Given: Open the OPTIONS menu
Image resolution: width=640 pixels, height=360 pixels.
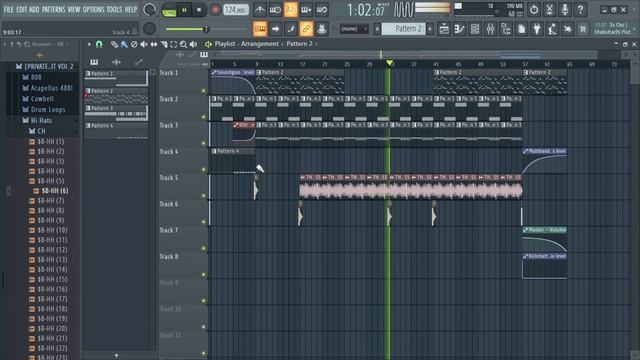Looking at the screenshot, I should (x=93, y=9).
